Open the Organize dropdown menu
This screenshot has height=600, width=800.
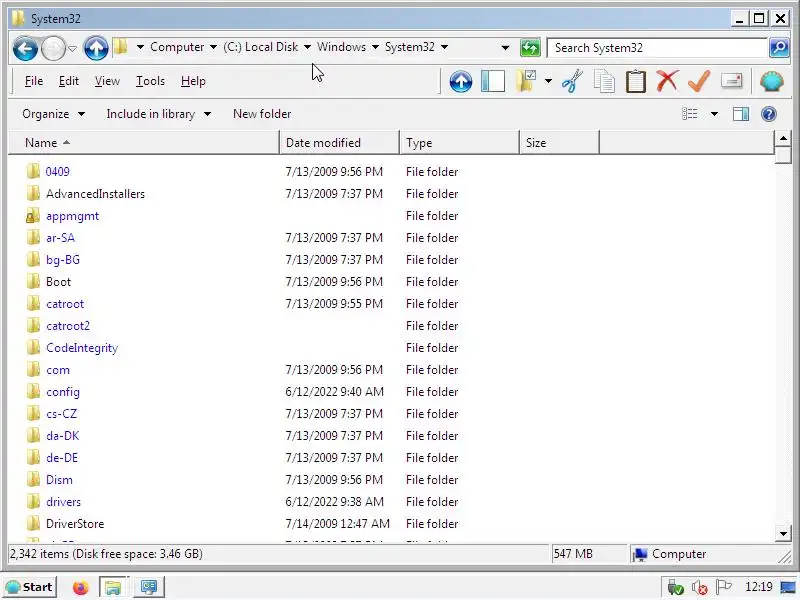[x=54, y=114]
